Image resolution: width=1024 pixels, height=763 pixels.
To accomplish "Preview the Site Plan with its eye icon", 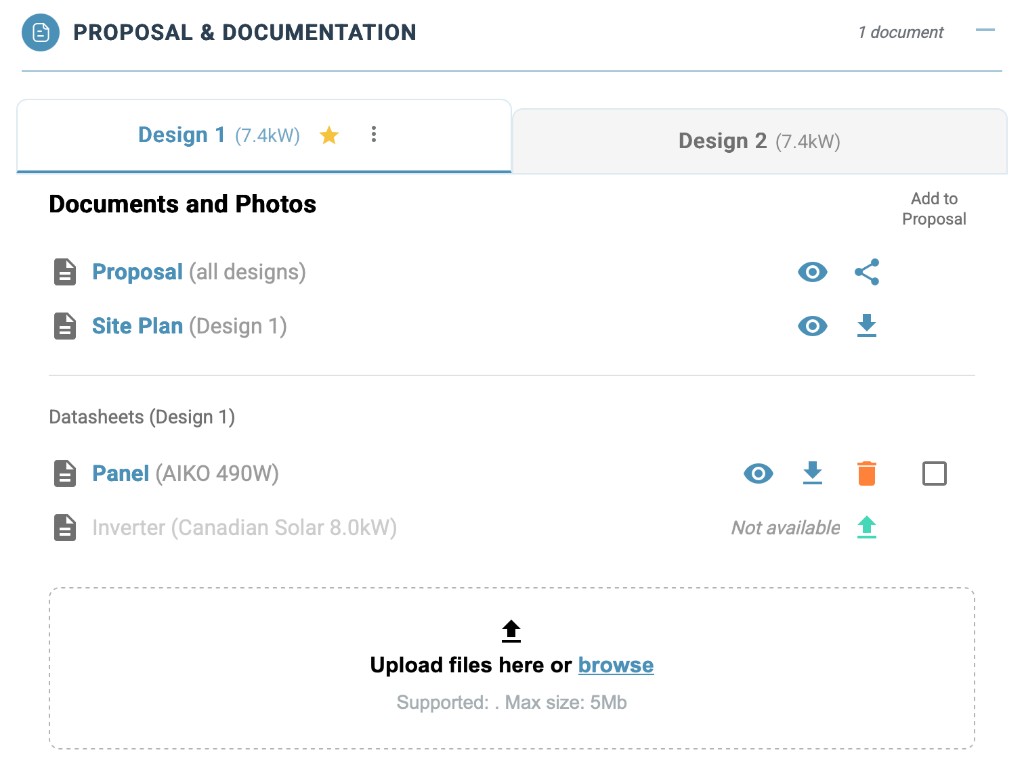I will [x=812, y=326].
